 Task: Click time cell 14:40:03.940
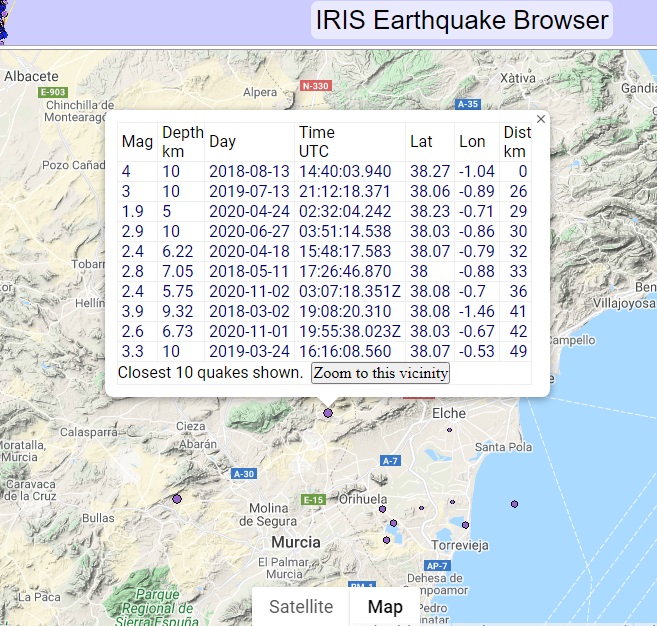(x=345, y=171)
